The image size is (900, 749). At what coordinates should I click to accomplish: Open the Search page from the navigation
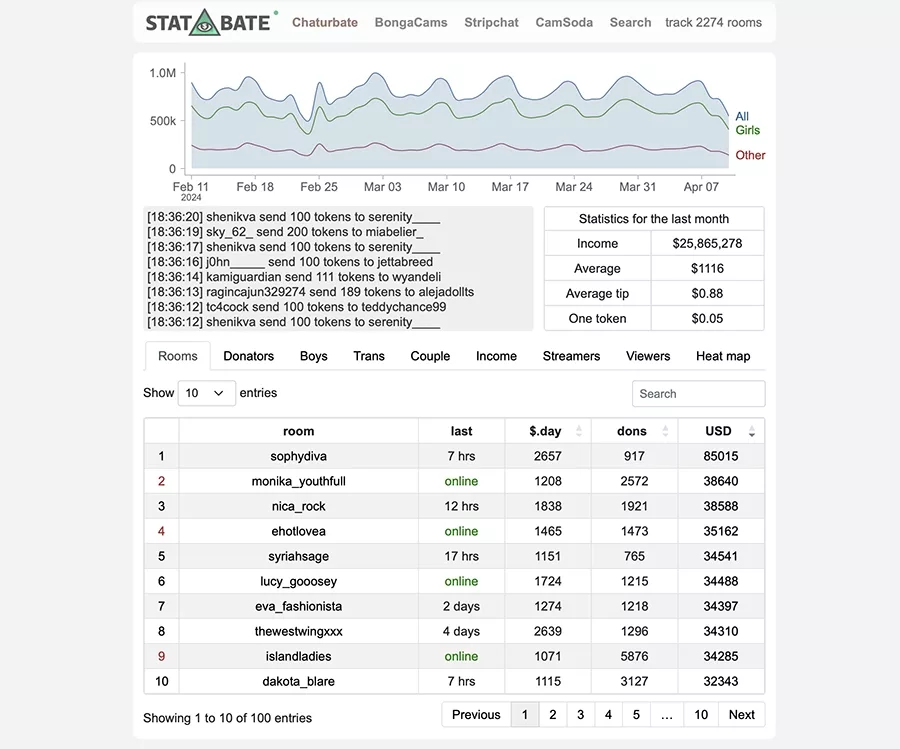click(x=630, y=21)
